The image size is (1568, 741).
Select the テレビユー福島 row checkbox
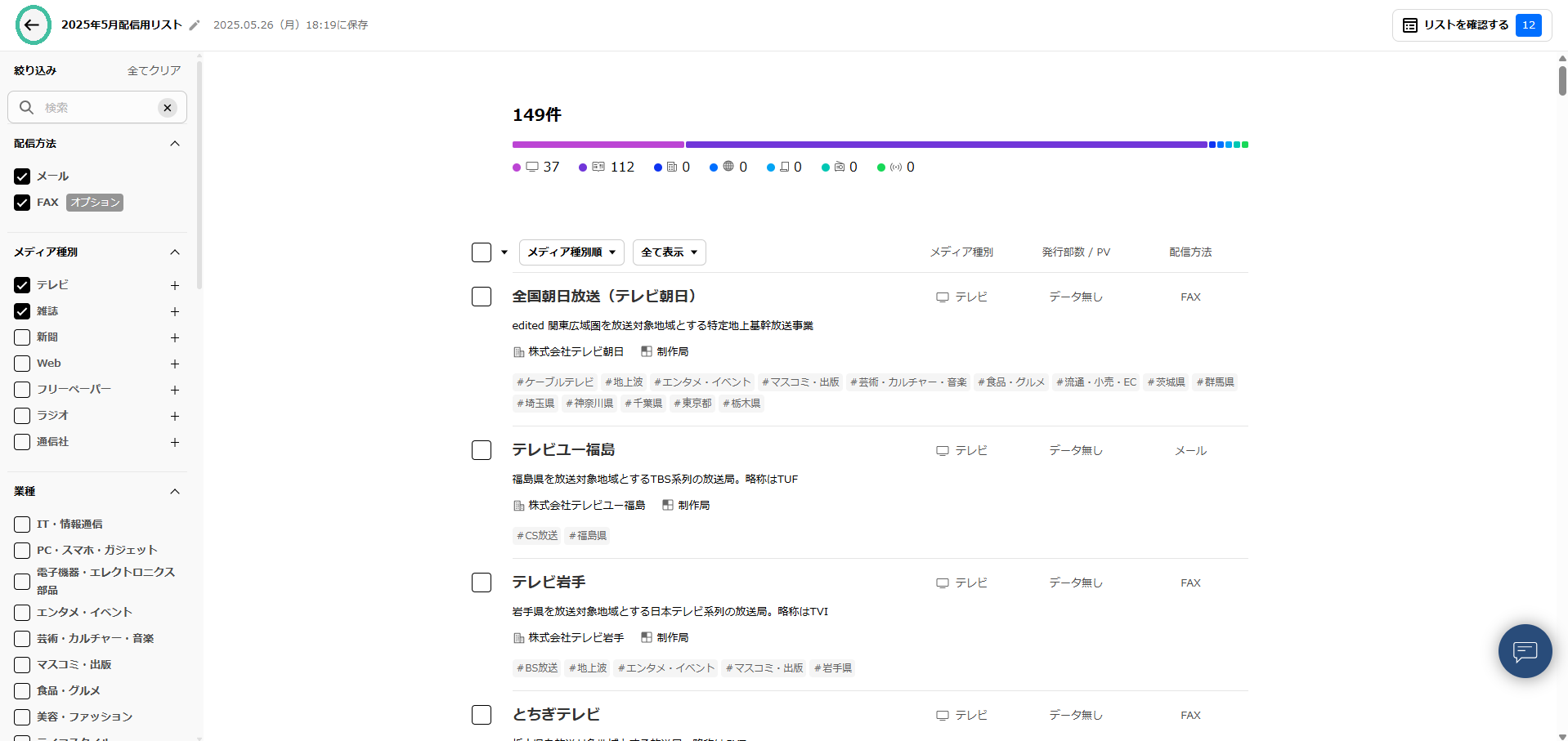coord(482,450)
